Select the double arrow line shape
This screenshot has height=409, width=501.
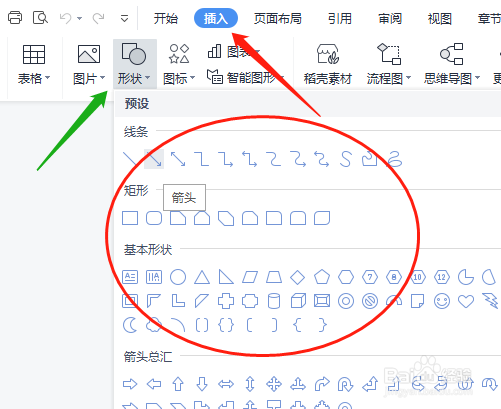(178, 159)
